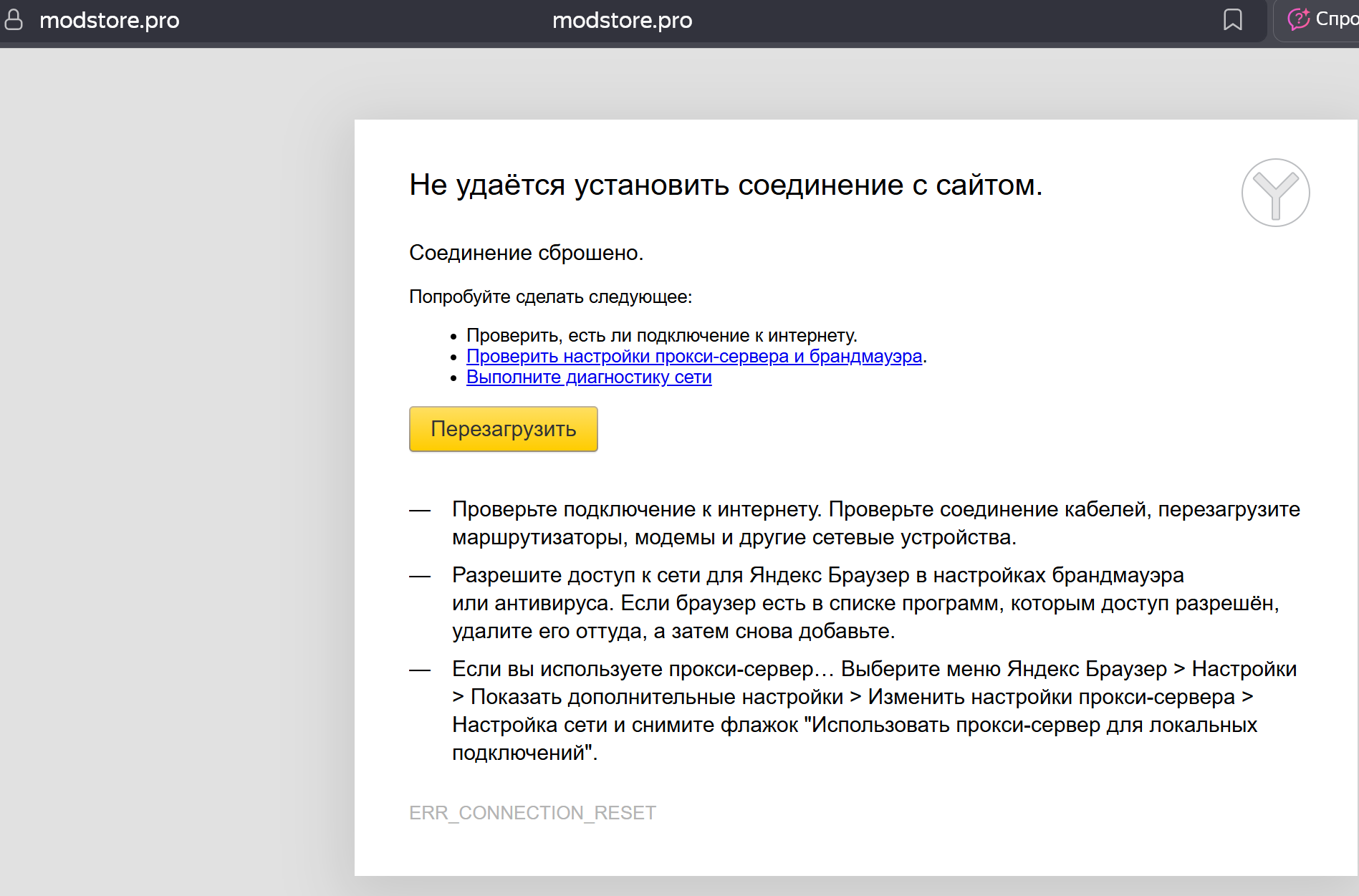Click the paragraph about cables and routers
This screenshot has width=1359, height=896.
tap(875, 523)
